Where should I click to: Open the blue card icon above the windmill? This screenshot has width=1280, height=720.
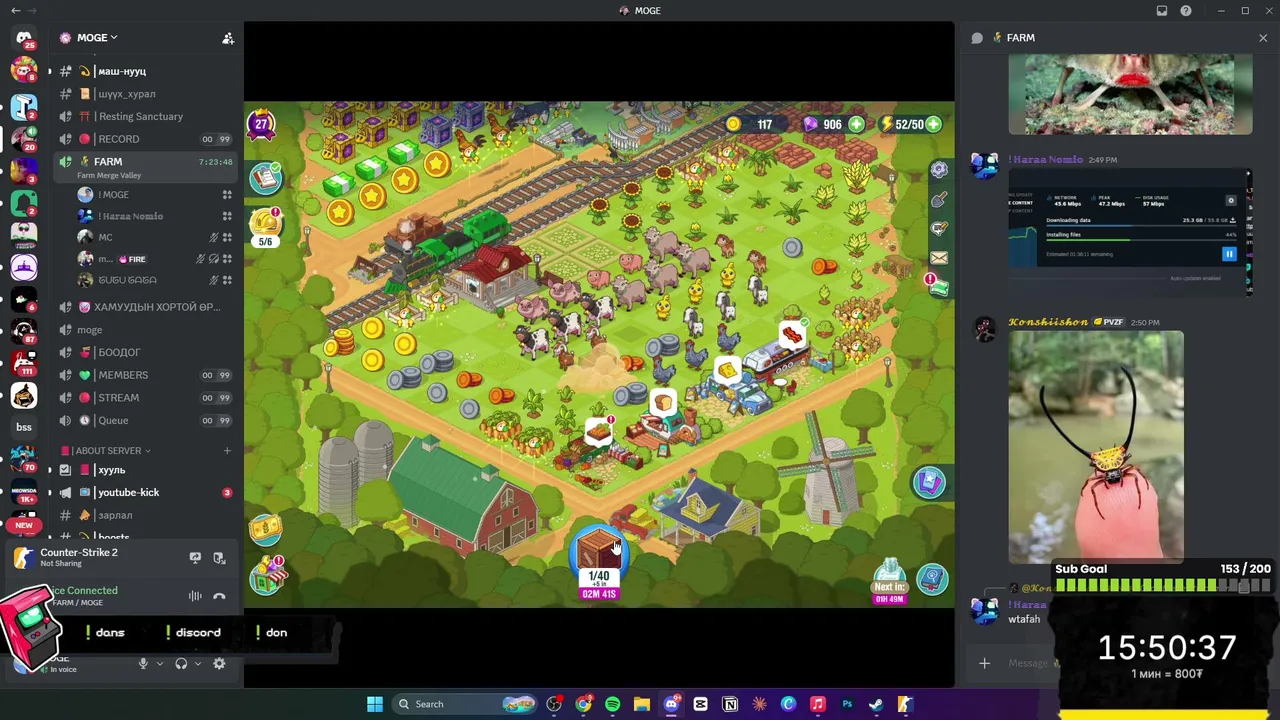pos(929,483)
